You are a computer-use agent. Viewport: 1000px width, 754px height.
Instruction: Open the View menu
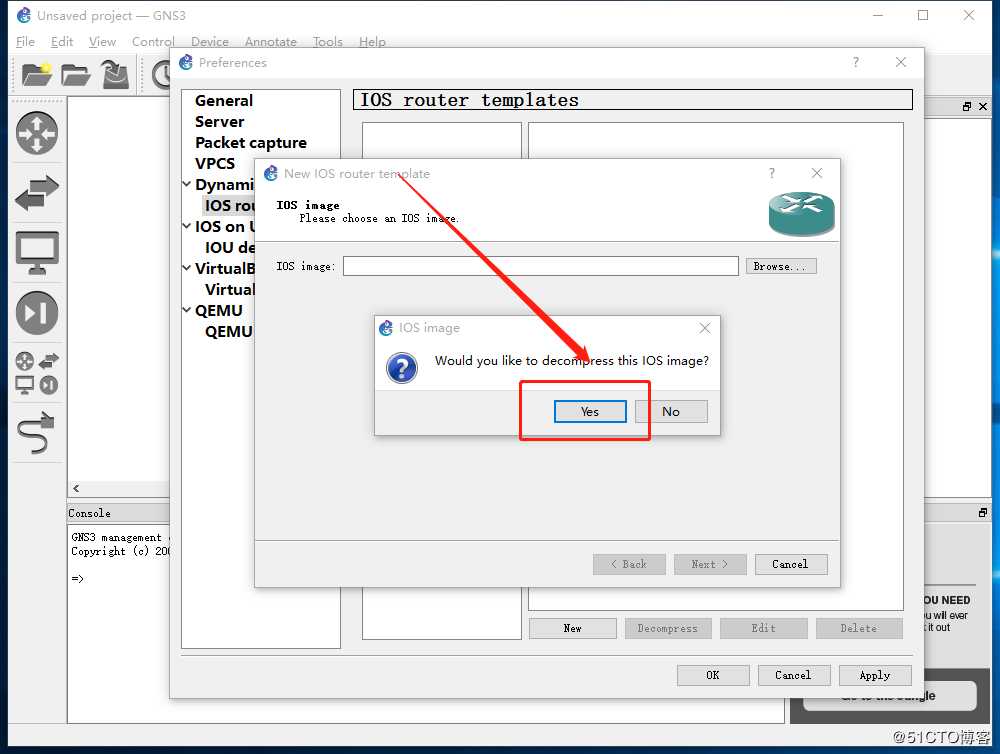pos(102,41)
